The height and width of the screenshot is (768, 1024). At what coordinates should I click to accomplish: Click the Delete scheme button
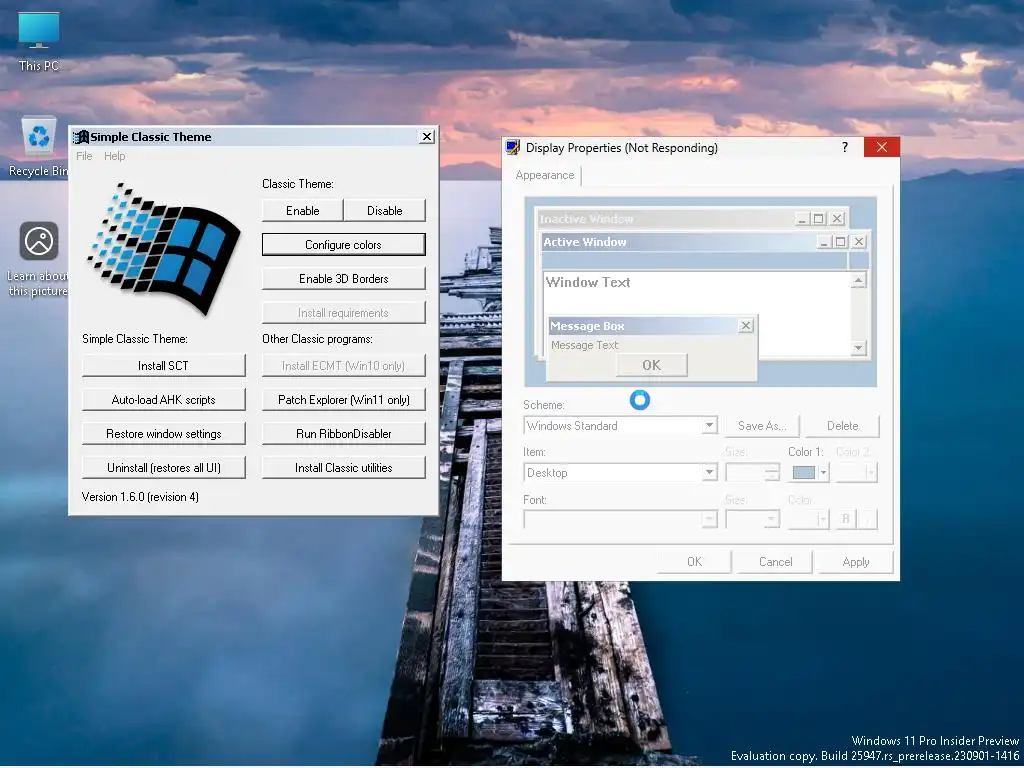pyautogui.click(x=842, y=426)
